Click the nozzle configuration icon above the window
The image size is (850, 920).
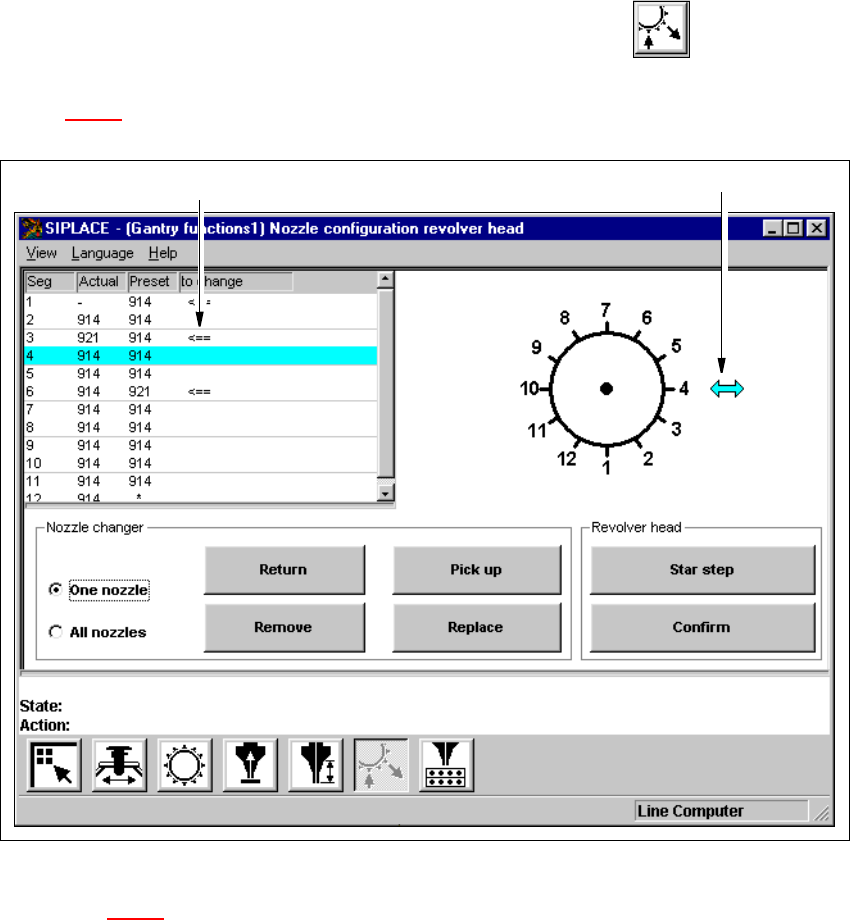point(661,29)
